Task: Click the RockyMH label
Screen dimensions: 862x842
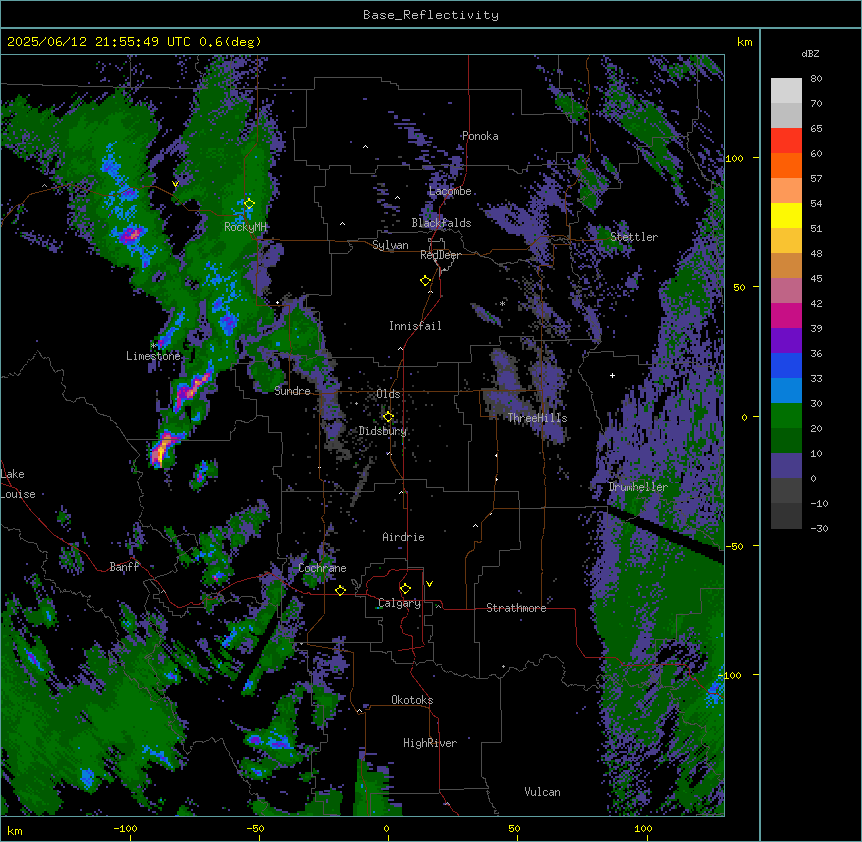Action: [245, 227]
